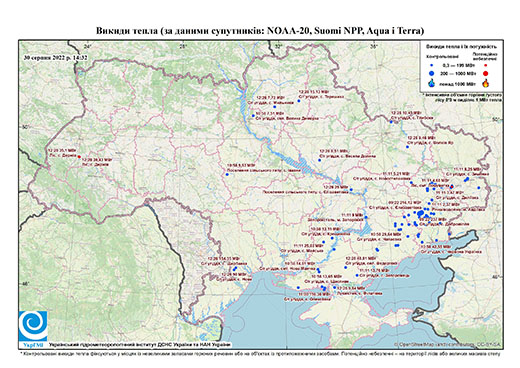Click the blue marker beside the Zaporizhzhia label
The height and width of the screenshot is (368, 520).
[x=366, y=217]
